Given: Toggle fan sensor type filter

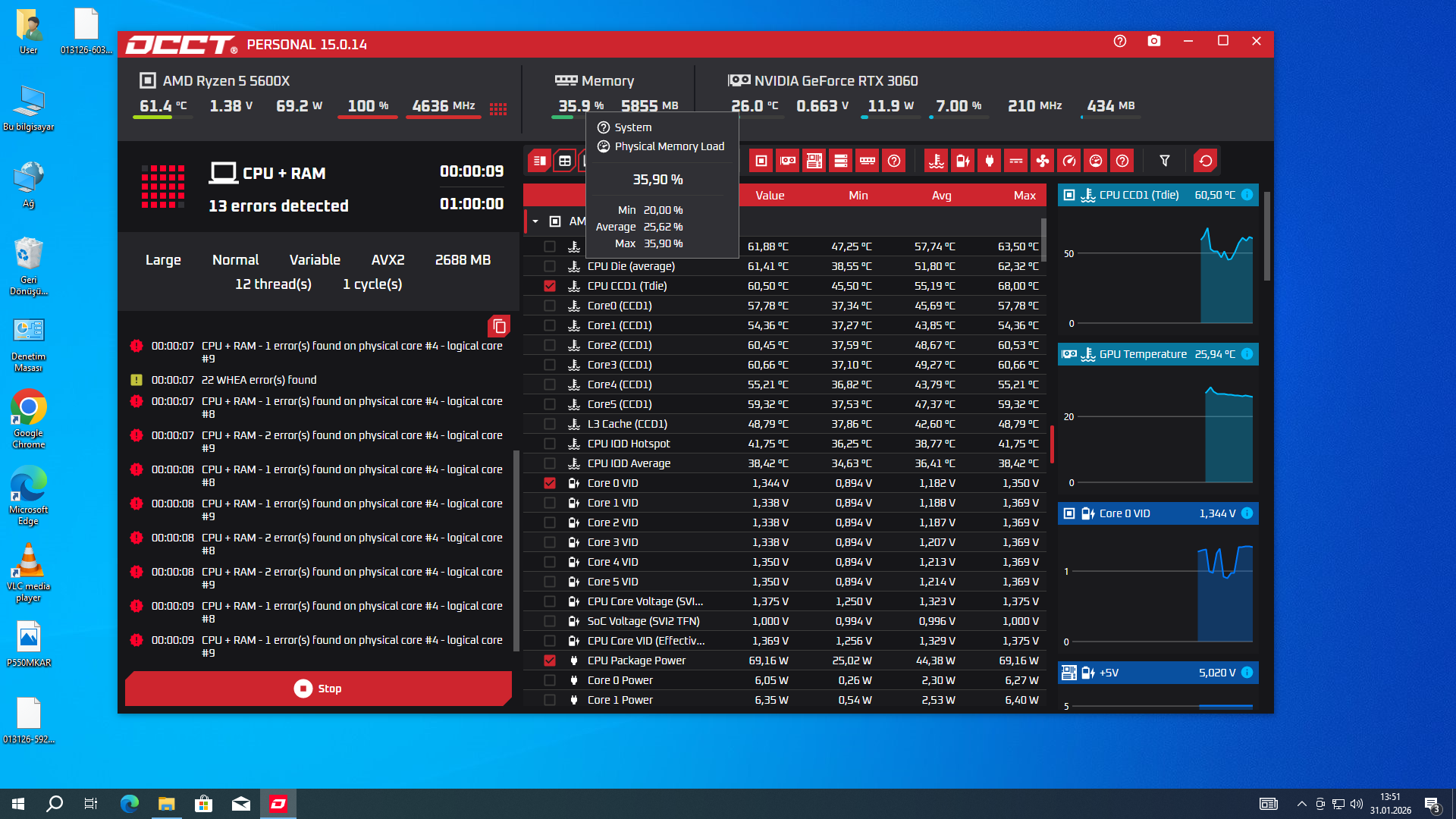Looking at the screenshot, I should coord(1043,161).
